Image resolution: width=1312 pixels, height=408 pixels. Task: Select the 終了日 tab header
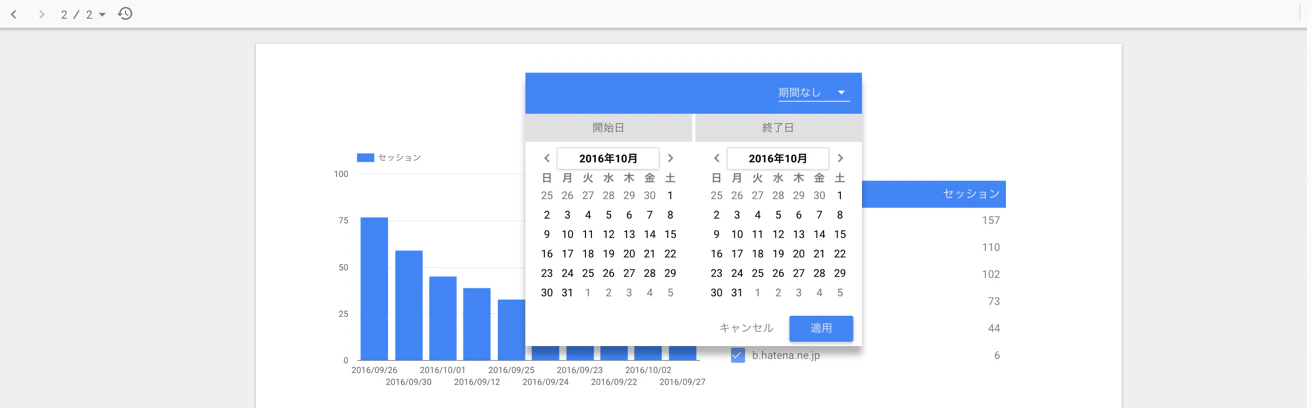[778, 128]
